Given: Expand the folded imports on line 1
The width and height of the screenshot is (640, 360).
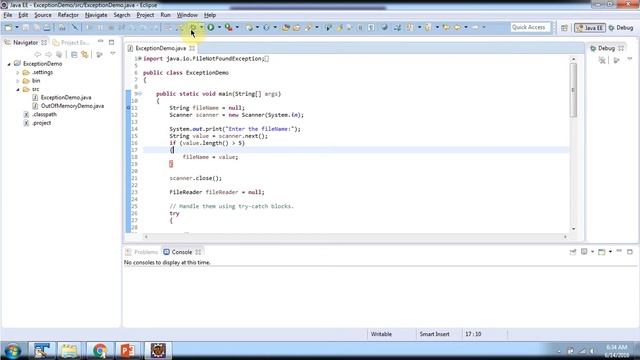Looking at the screenshot, I should click(139, 59).
